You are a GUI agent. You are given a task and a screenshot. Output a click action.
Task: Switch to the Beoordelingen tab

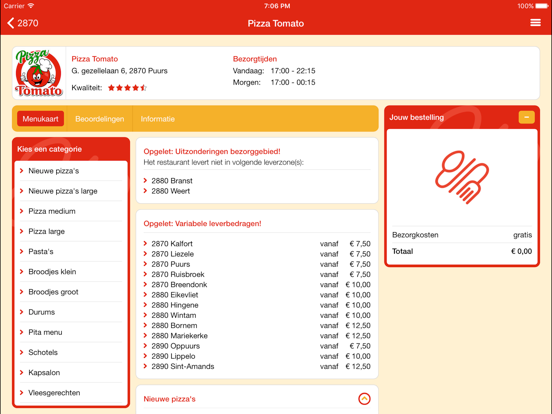[x=100, y=119]
